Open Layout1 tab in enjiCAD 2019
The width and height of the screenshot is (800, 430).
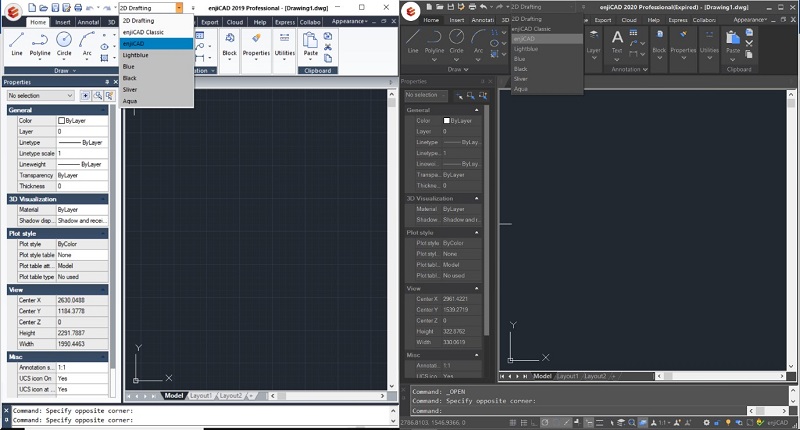click(x=201, y=395)
